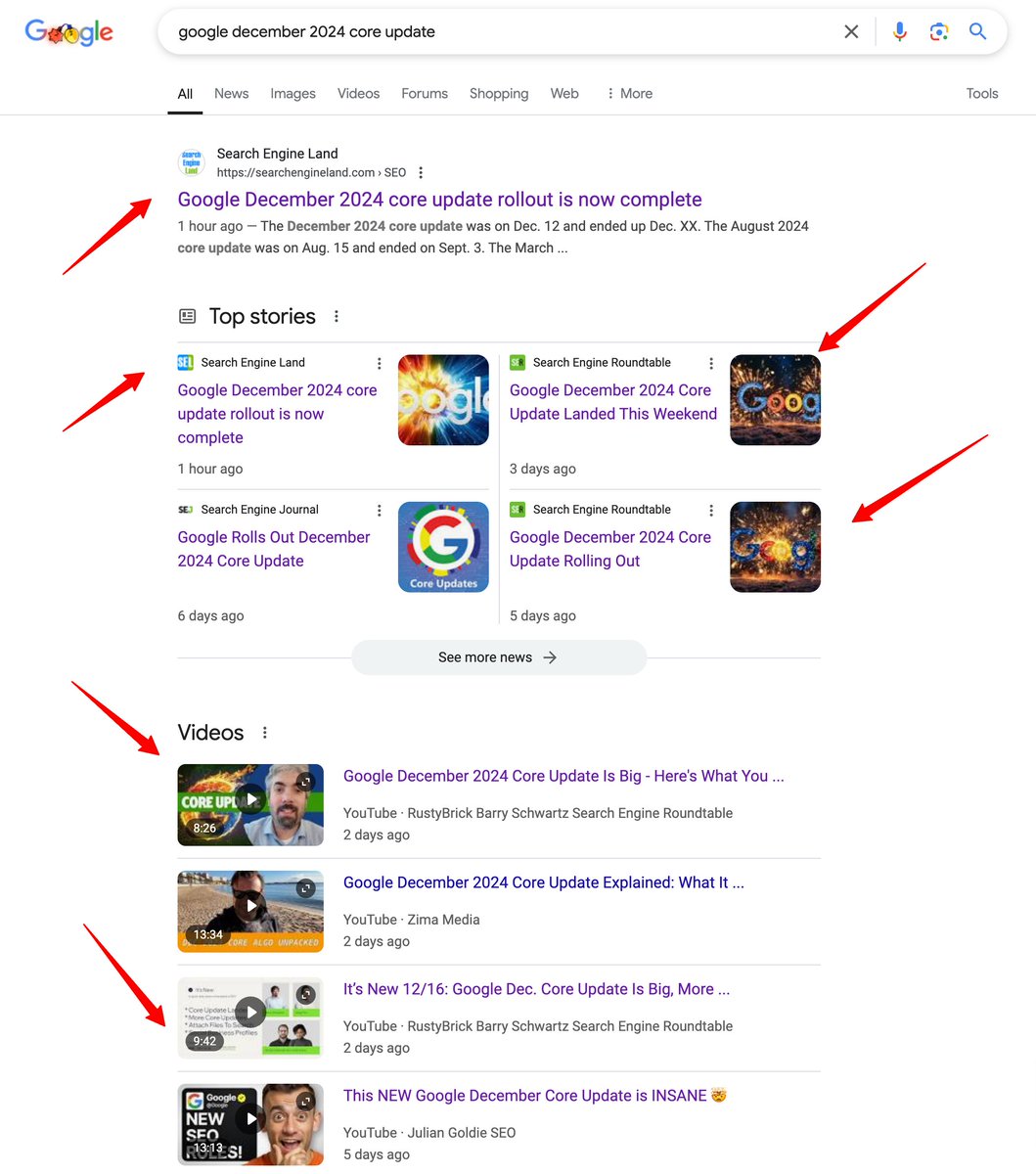1036x1174 pixels.
Task: Click the Search Engine Land favicon in top result
Action: (192, 162)
